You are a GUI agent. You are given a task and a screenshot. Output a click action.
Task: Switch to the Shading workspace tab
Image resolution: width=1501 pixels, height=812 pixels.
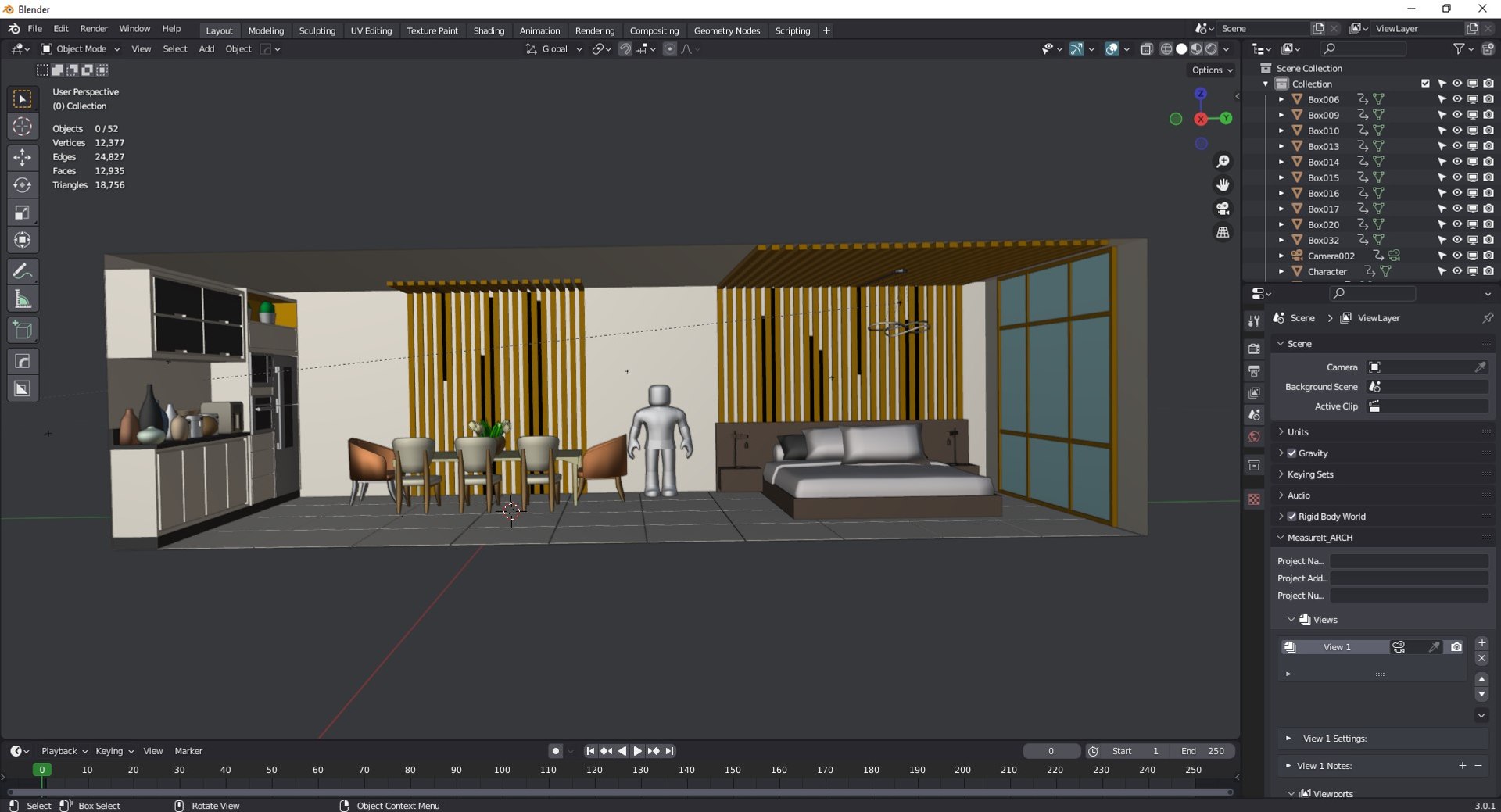tap(489, 30)
